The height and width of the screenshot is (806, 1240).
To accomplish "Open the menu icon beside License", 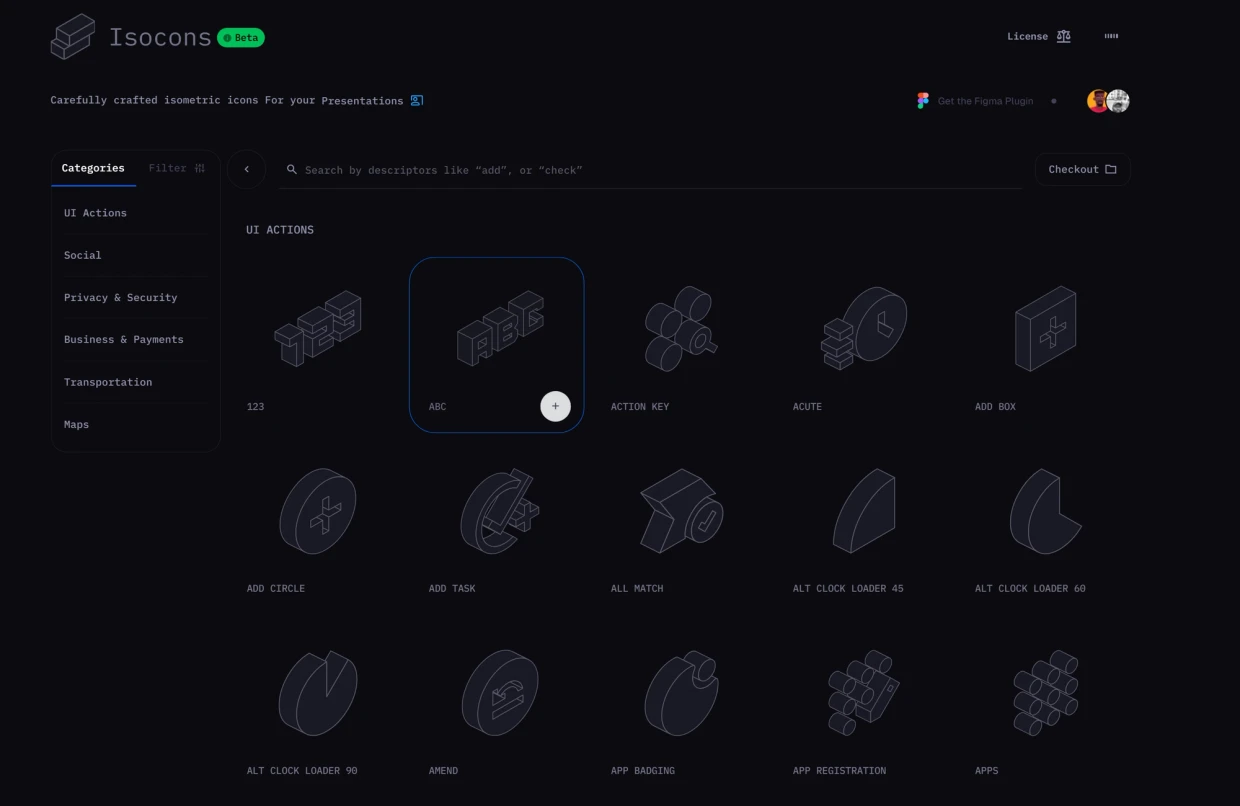I will (x=1111, y=36).
